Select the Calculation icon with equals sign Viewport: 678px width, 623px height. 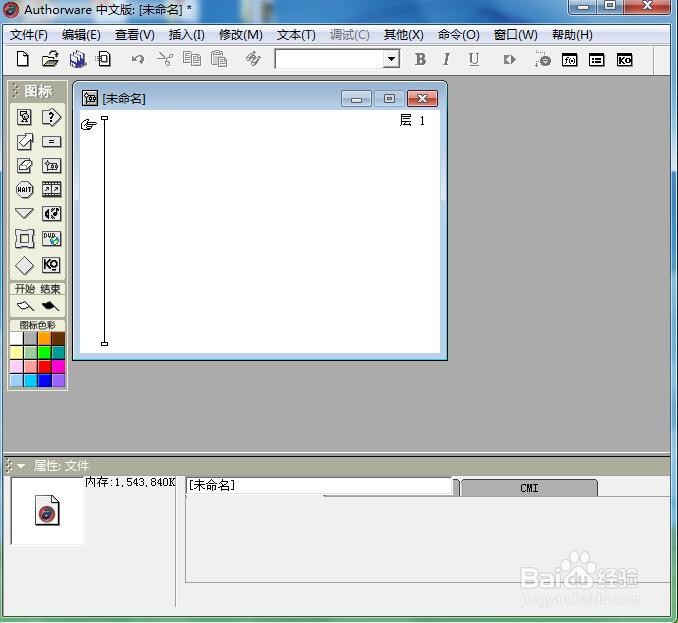tap(51, 141)
